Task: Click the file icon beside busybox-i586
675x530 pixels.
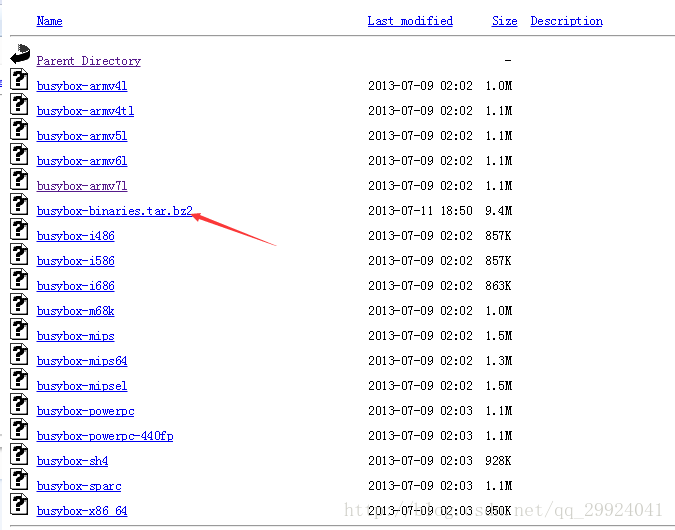Action: tap(19, 254)
